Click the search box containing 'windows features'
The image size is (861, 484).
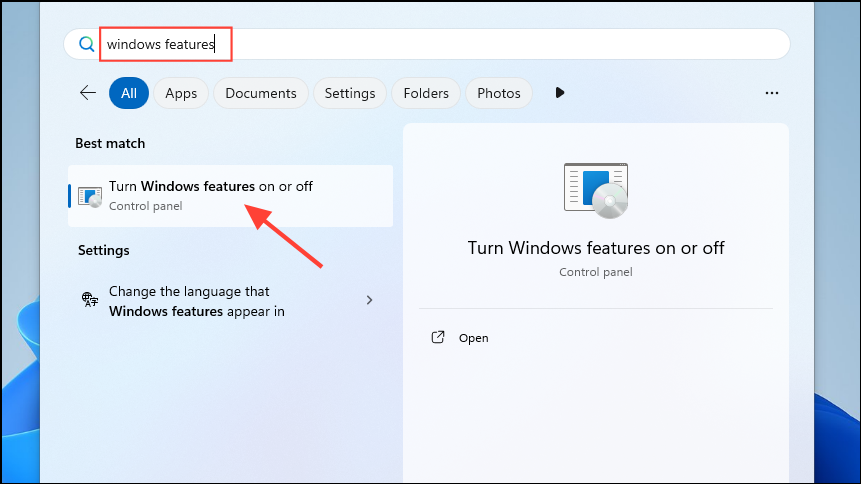pos(427,44)
